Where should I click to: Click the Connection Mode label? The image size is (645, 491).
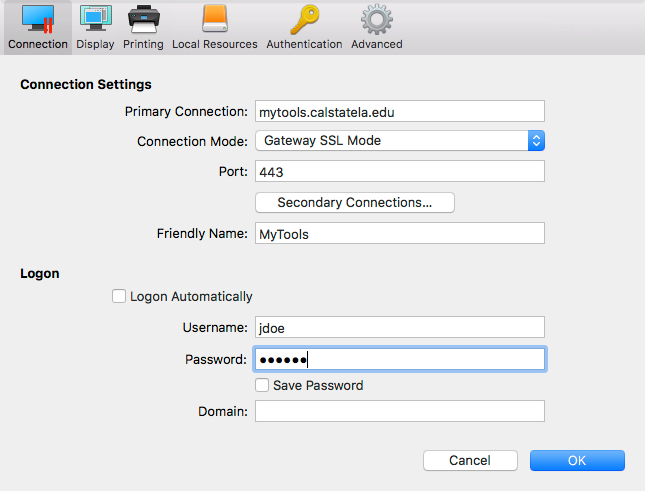[x=193, y=141]
